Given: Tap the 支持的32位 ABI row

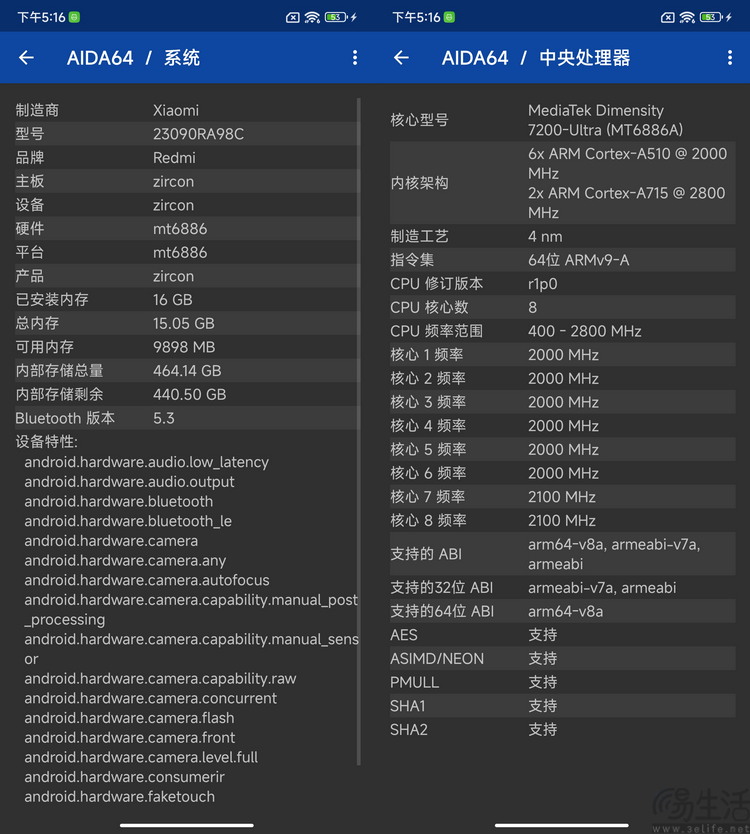Looking at the screenshot, I should pos(563,588).
